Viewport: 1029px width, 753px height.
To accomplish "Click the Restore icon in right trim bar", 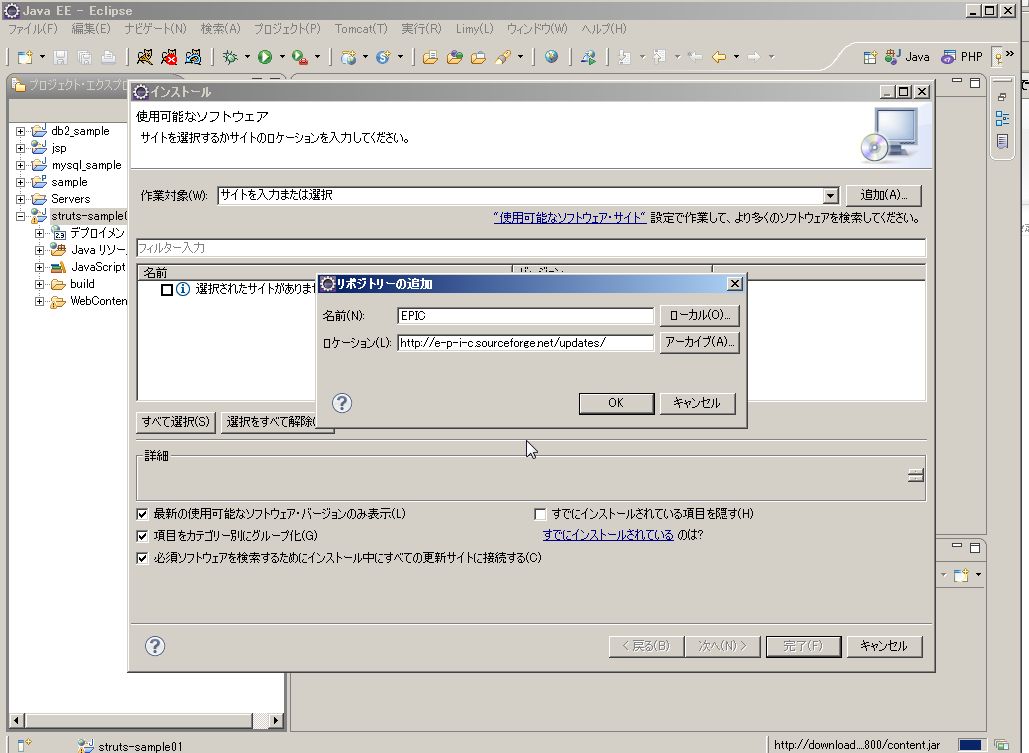I will click(1002, 97).
